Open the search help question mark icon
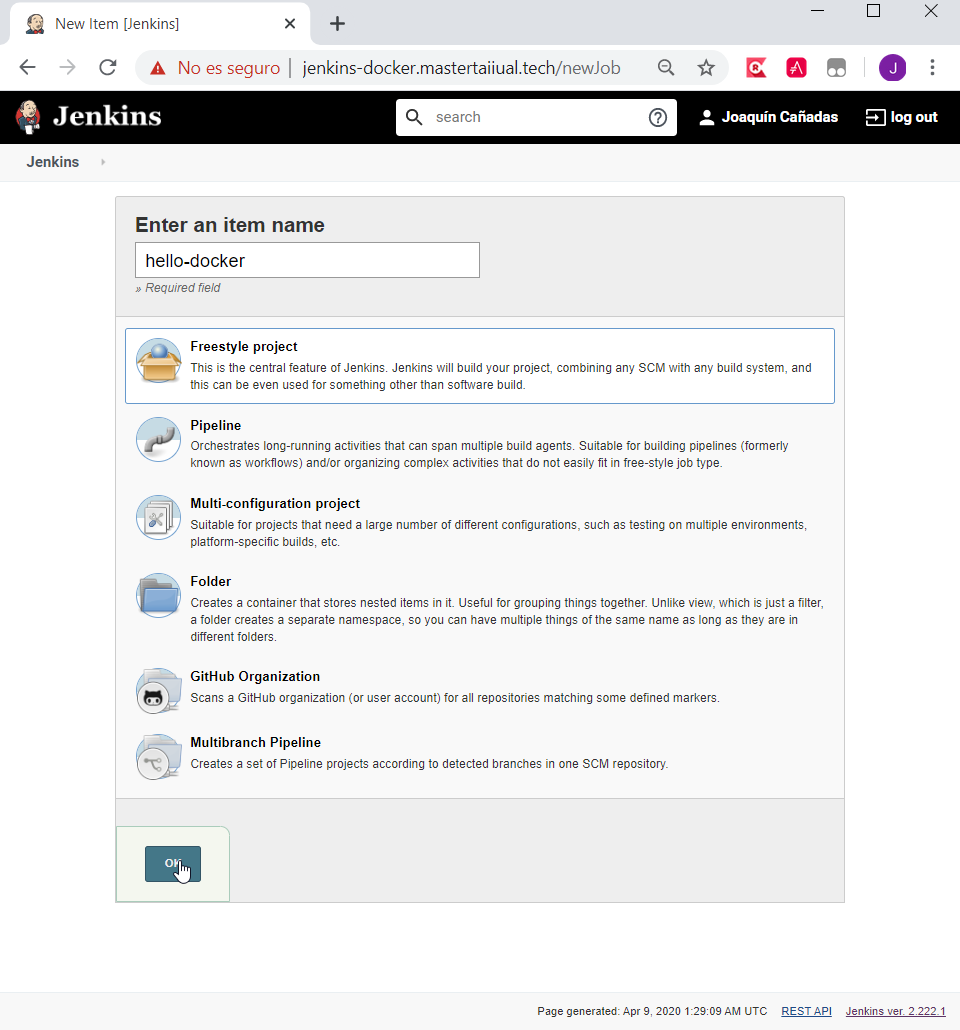This screenshot has height=1030, width=960. tap(658, 117)
